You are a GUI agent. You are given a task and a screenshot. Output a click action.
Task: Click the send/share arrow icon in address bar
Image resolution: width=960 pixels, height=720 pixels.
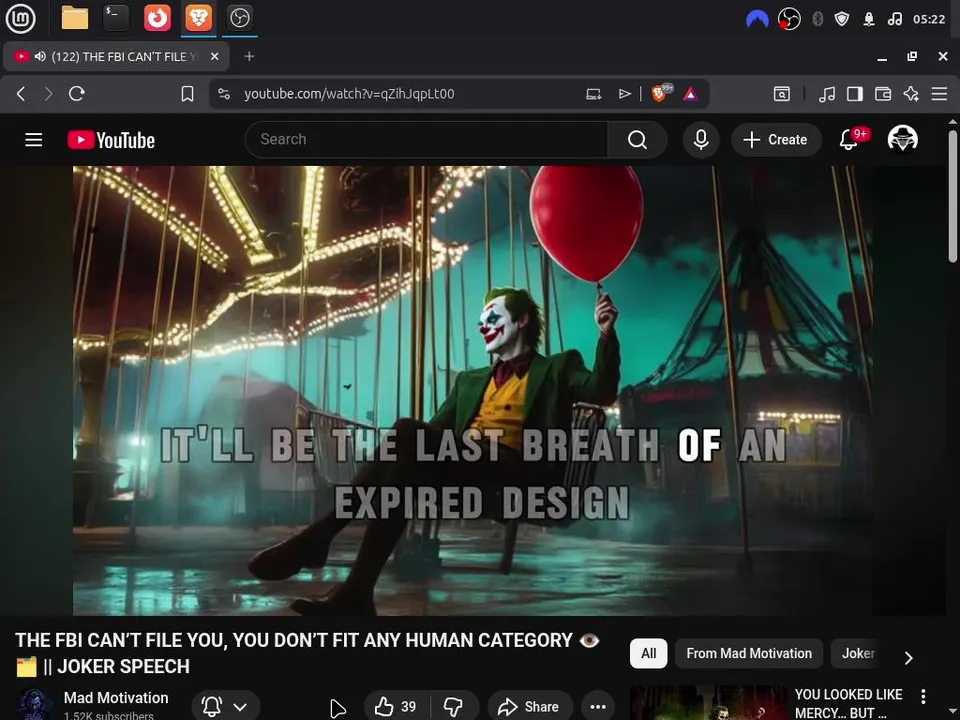tap(624, 94)
